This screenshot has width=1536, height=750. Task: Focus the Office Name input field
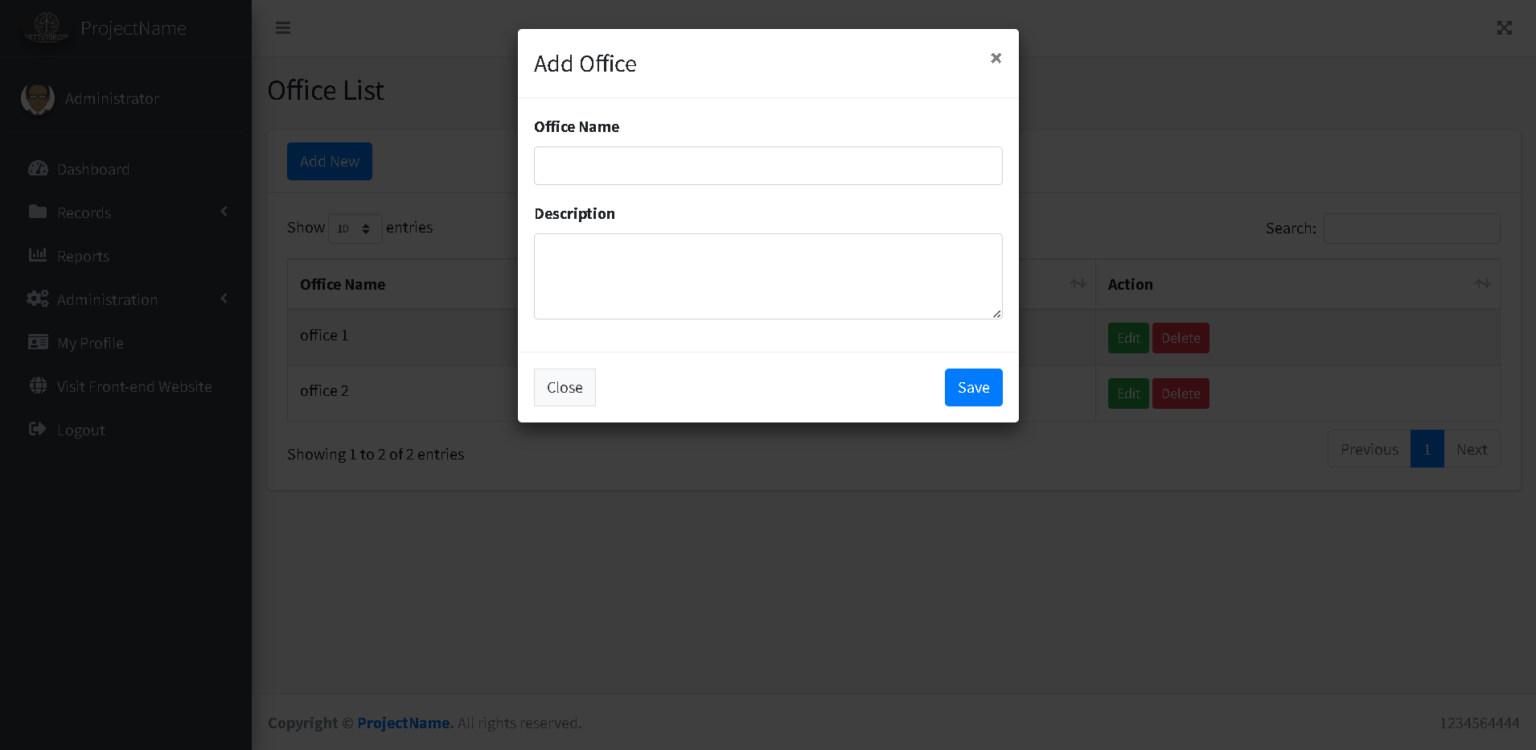coord(768,165)
